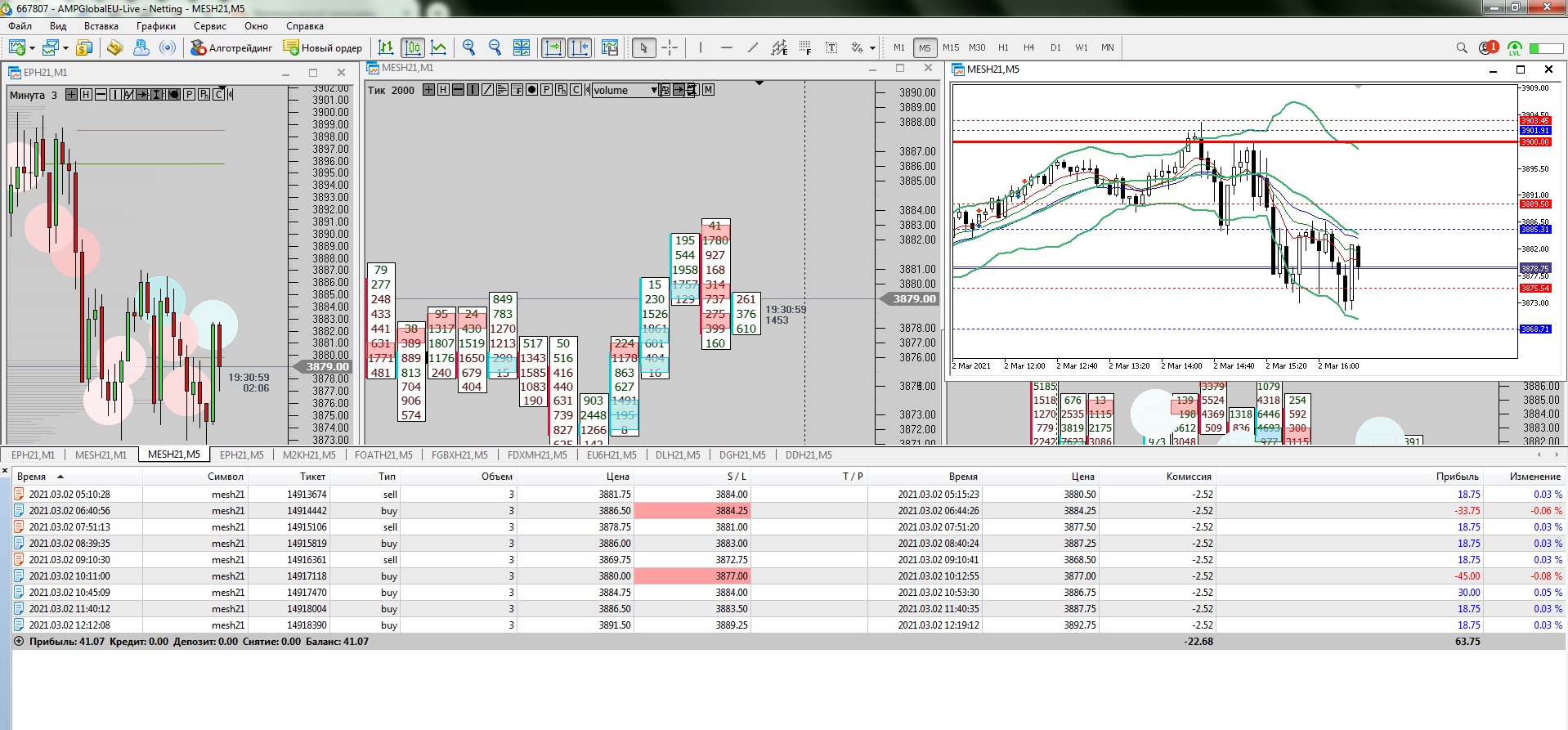Select the crosshair cursor tool
Screen dimensions: 1568x730
(x=670, y=47)
